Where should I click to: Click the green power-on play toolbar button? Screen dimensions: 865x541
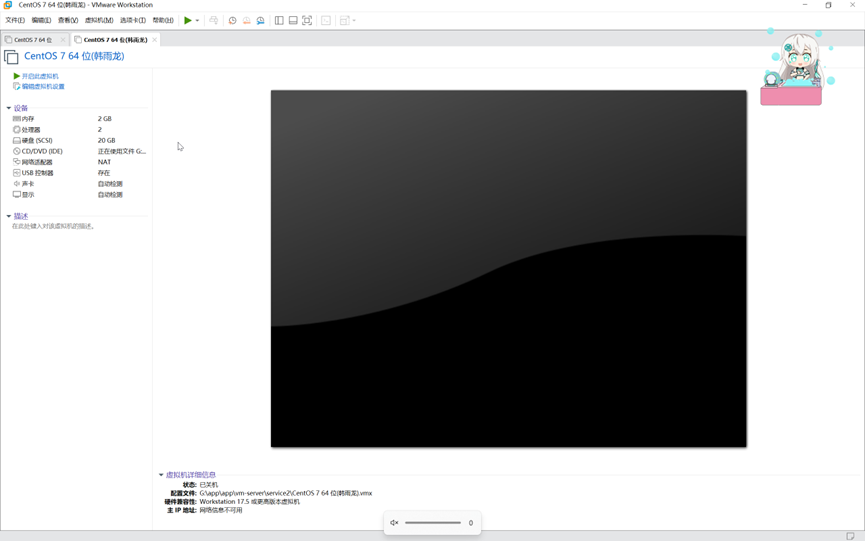click(x=188, y=20)
